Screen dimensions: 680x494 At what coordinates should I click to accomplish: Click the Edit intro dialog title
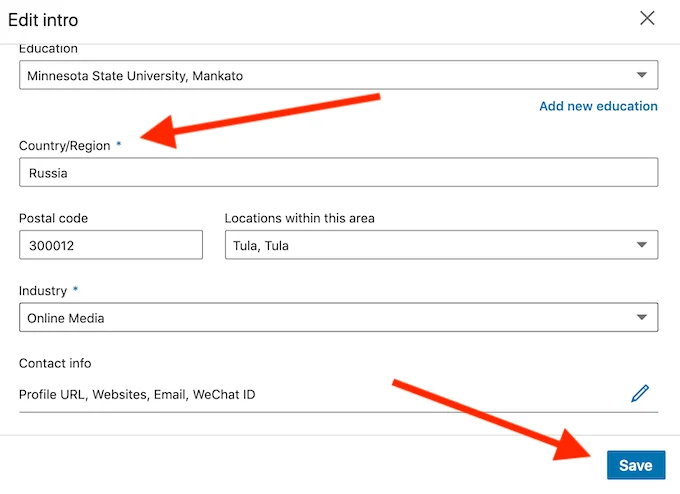tap(43, 20)
